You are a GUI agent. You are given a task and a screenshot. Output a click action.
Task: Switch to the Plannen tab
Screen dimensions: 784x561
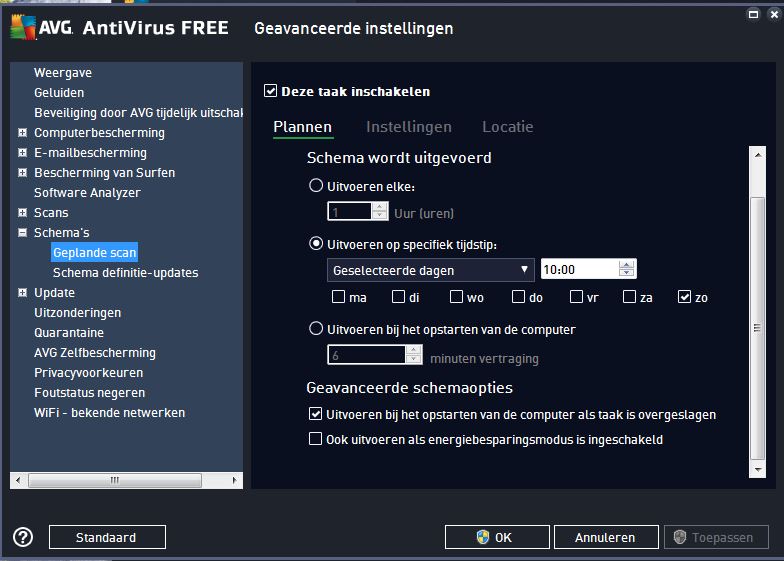tap(302, 127)
